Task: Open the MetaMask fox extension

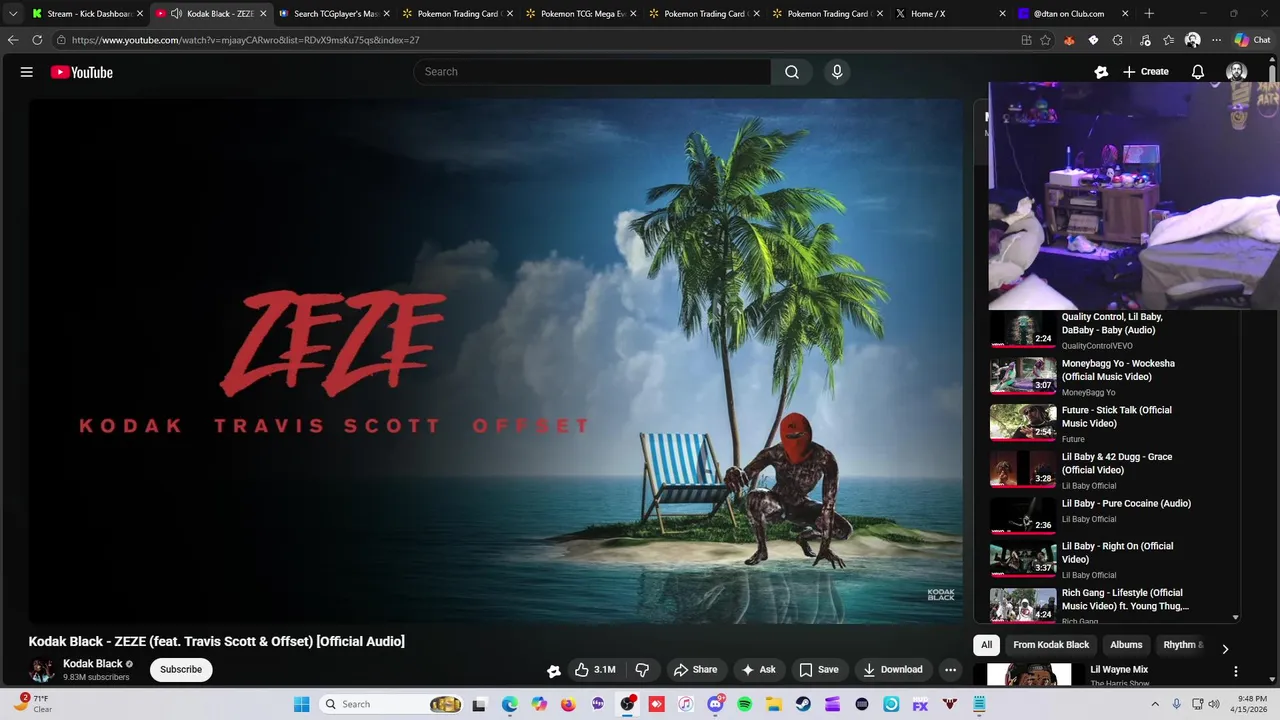Action: point(1069,40)
